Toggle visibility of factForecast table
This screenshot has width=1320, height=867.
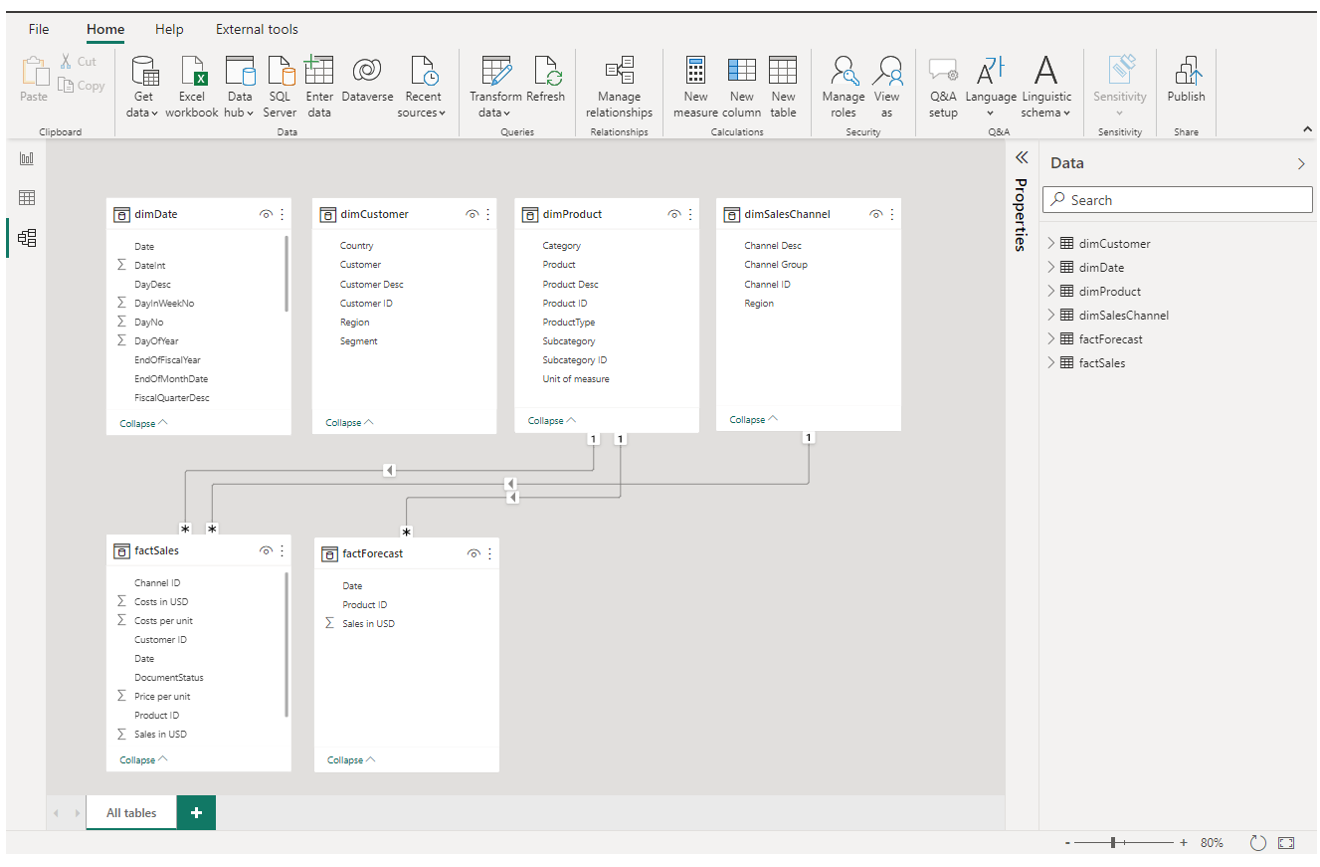[x=473, y=553]
